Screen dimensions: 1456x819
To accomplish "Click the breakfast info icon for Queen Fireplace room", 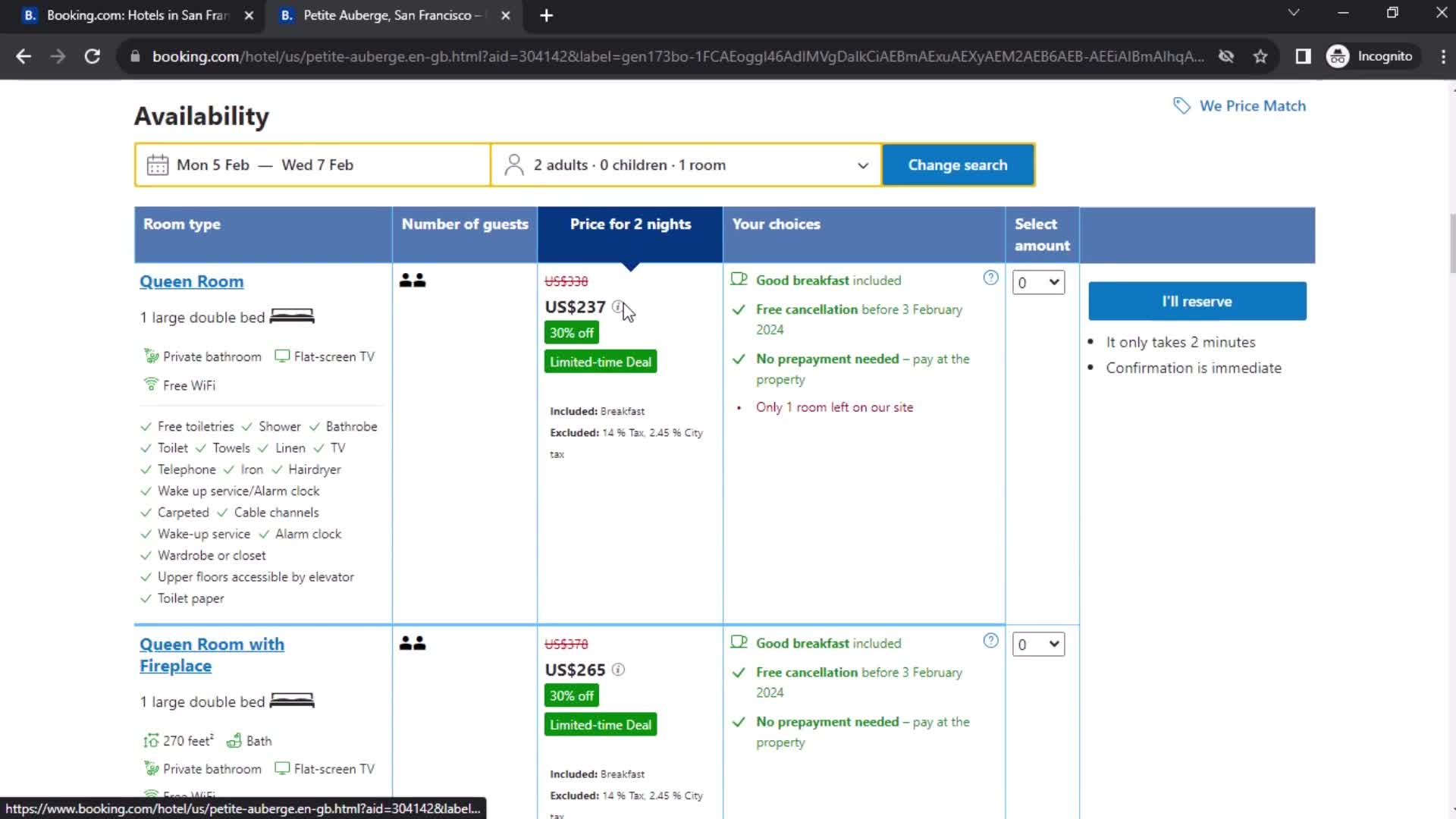I will coord(990,641).
